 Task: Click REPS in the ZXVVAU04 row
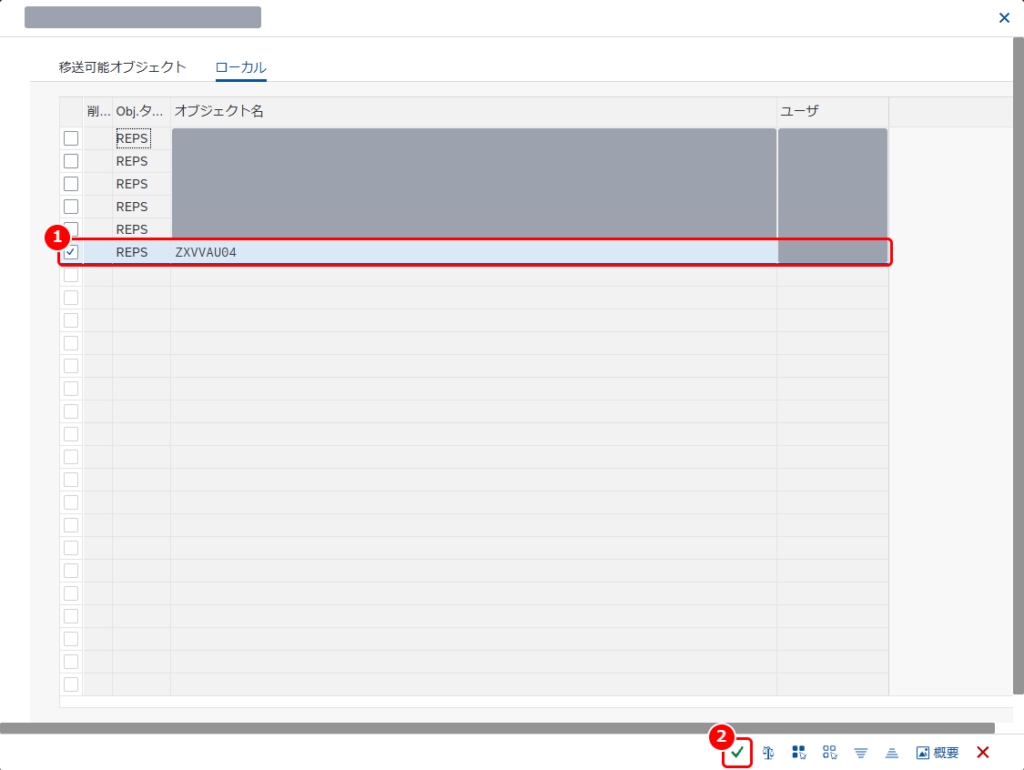132,252
